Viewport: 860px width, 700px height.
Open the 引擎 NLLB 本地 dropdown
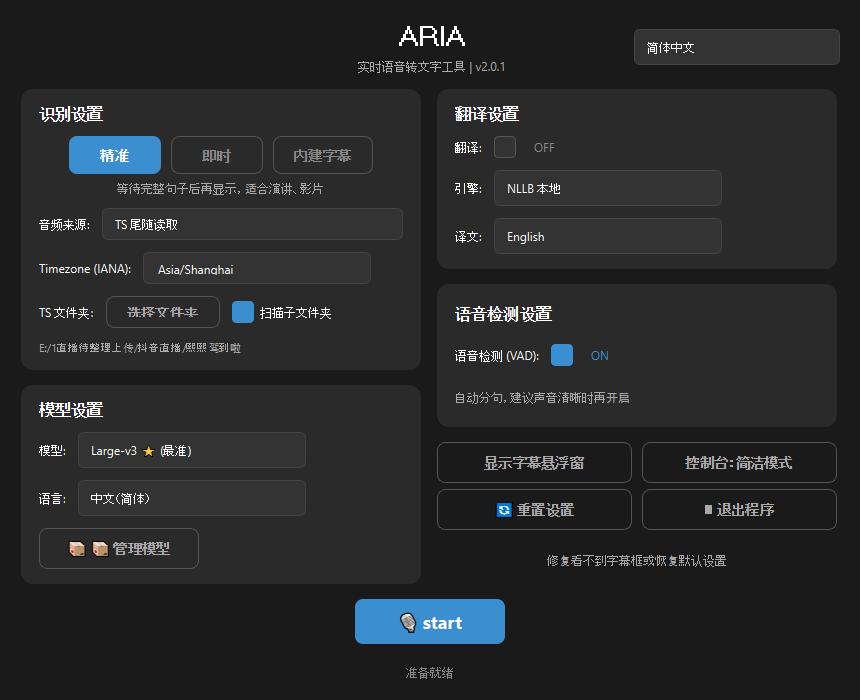click(x=608, y=188)
